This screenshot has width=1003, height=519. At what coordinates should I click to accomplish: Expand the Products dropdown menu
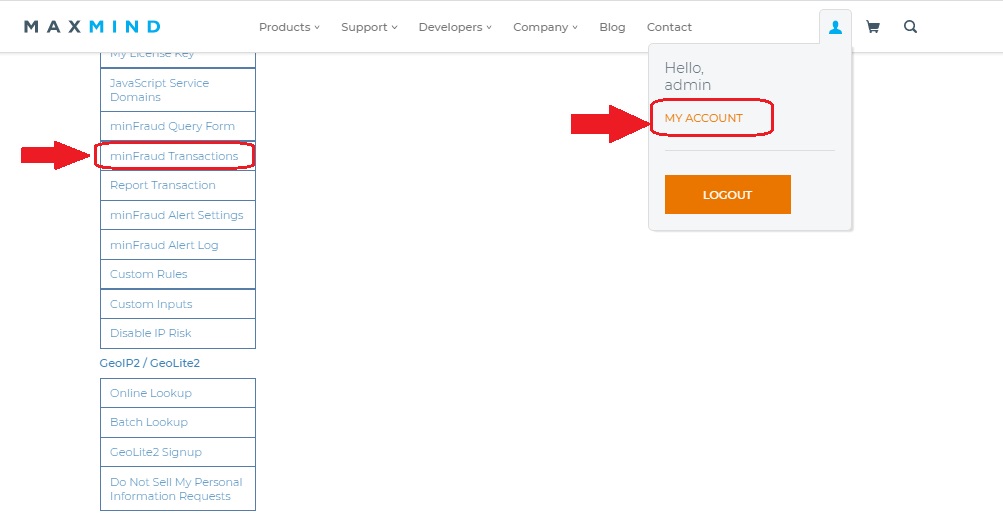289,27
